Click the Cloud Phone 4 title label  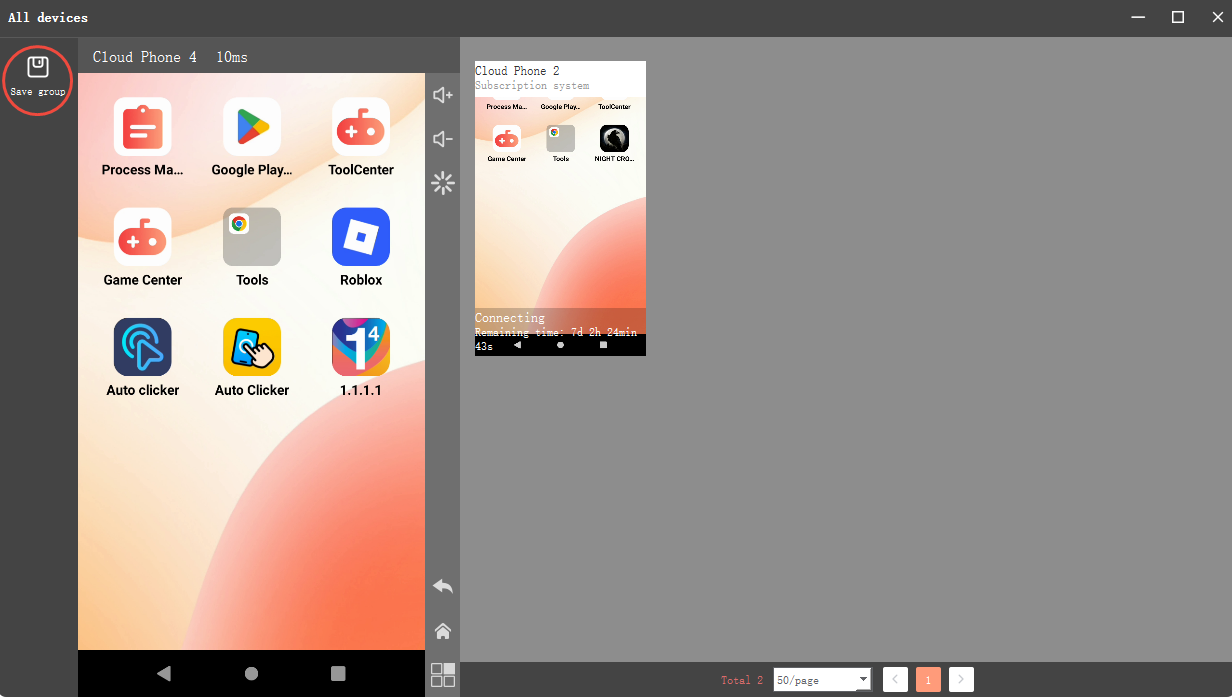145,57
